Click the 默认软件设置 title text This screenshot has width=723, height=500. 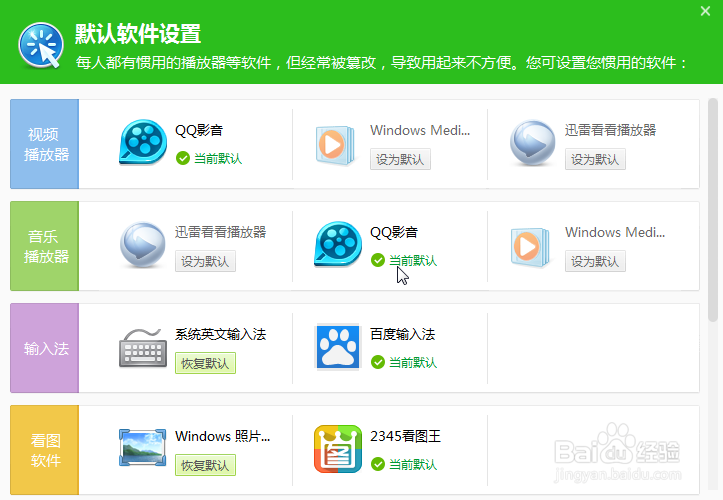(x=138, y=34)
